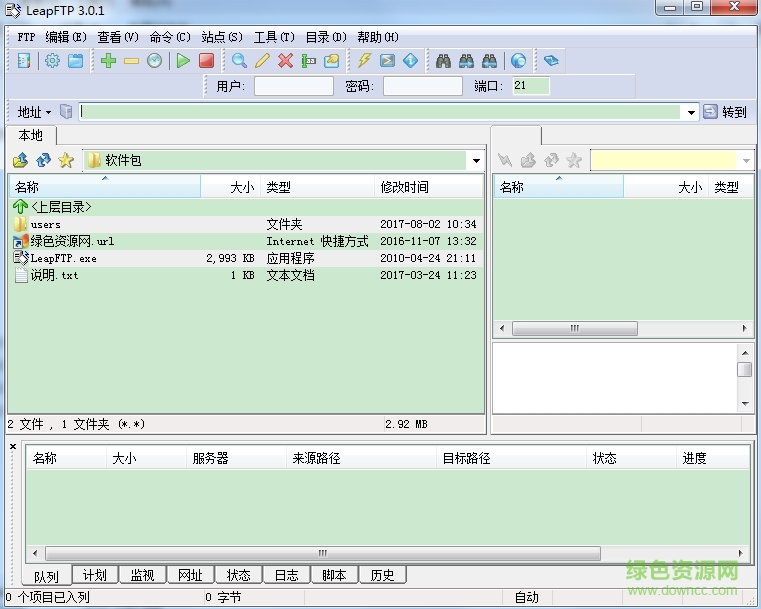Expand the 软件包 local folder dropdown
Image resolution: width=761 pixels, height=609 pixels.
(x=476, y=161)
